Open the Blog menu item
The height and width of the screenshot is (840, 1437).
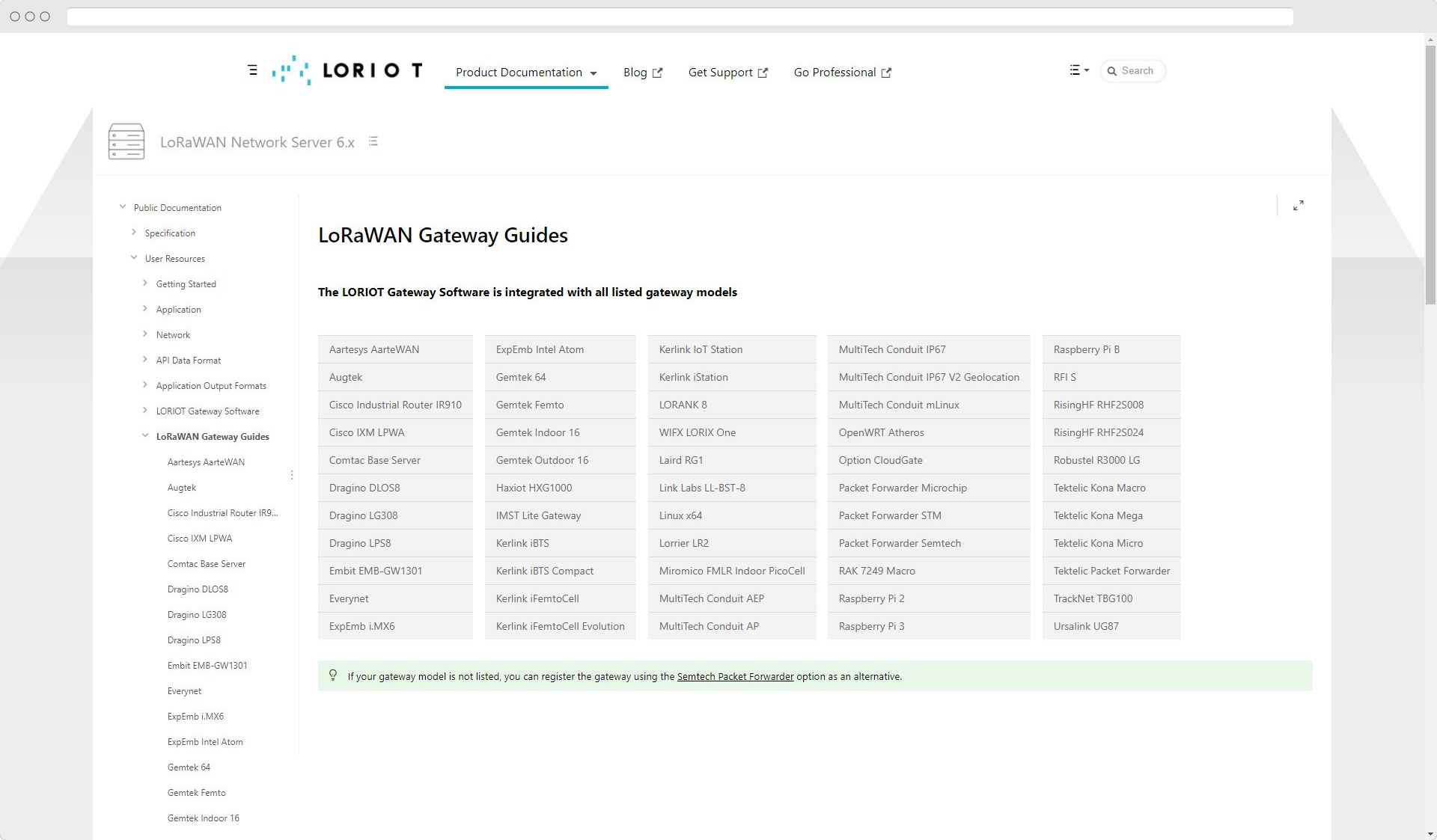pos(642,73)
